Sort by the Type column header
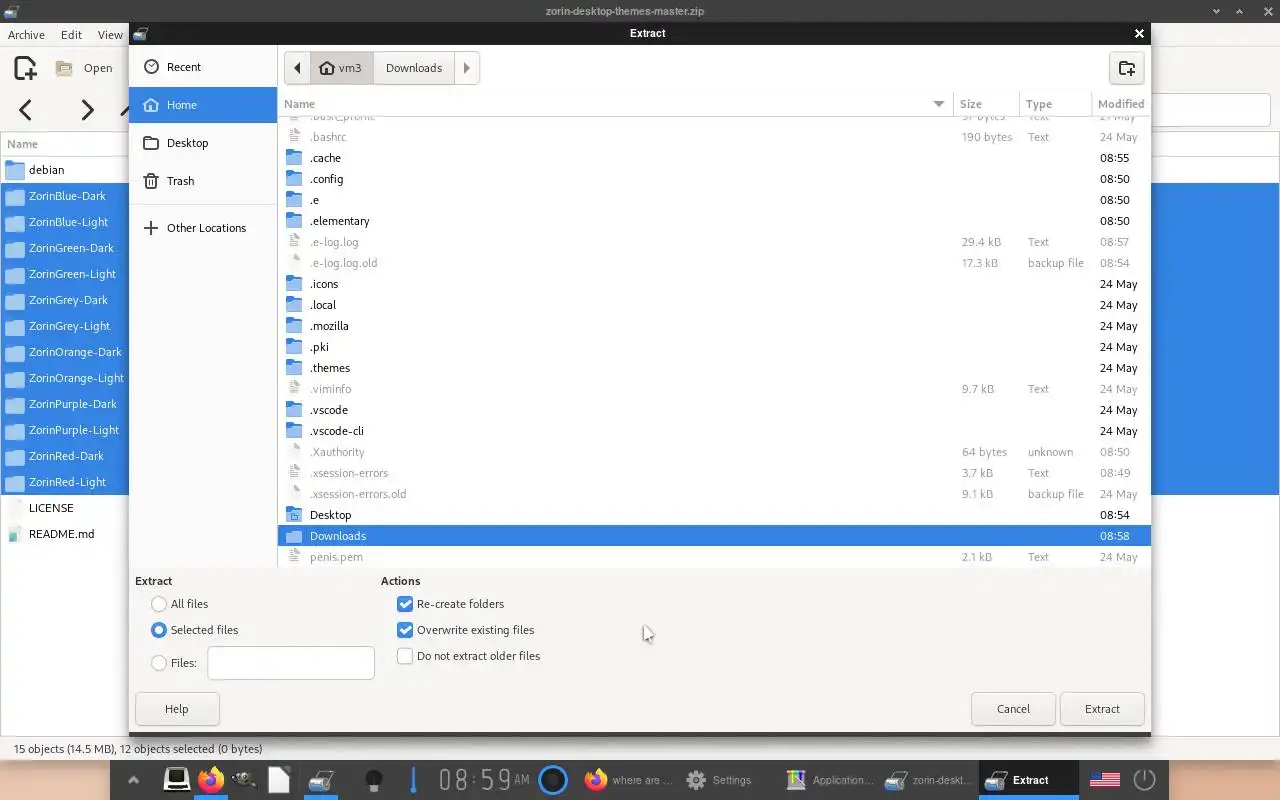The image size is (1280, 800). pos(1054,104)
